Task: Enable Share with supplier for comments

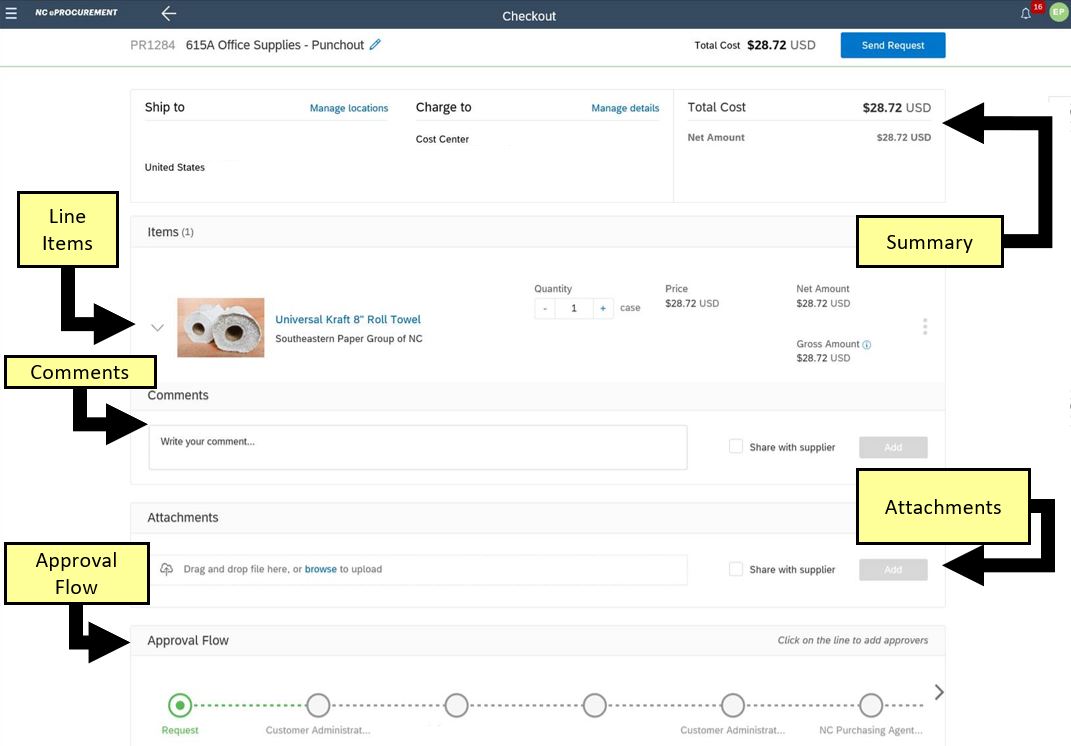Action: coord(736,447)
